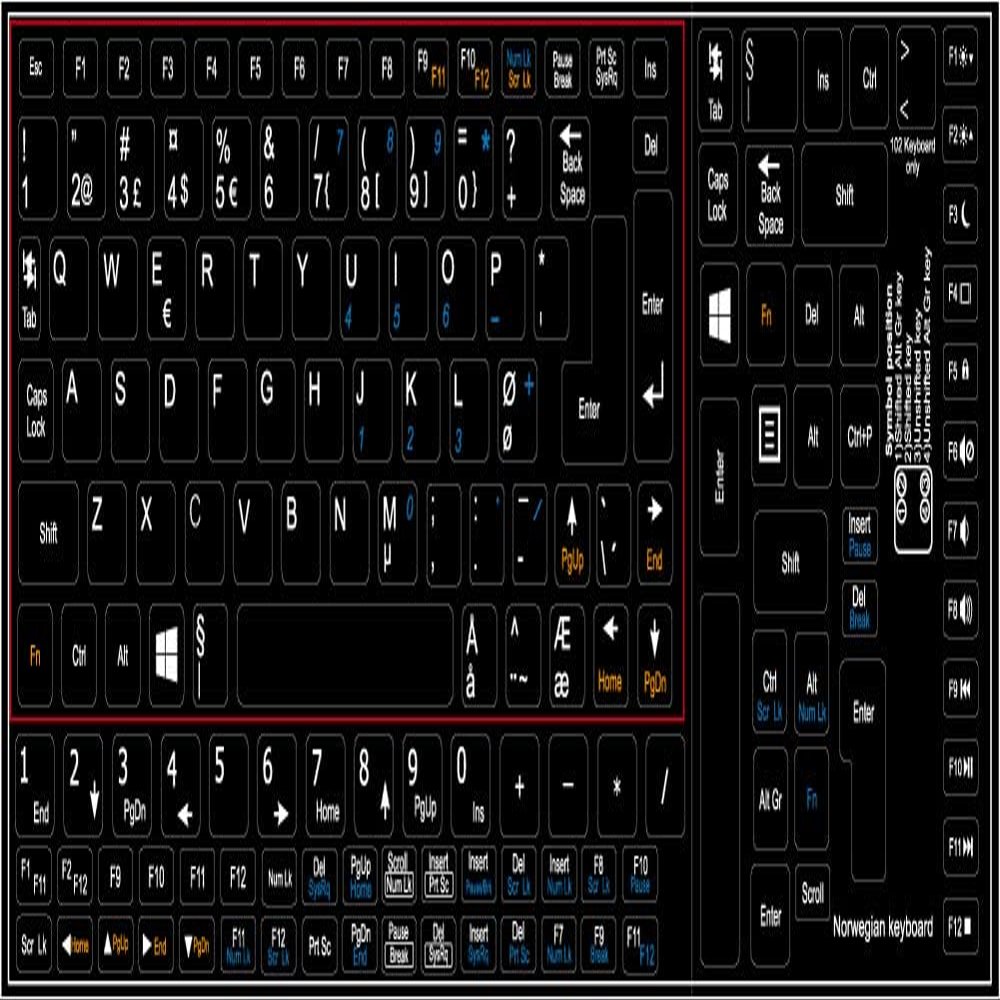Select the F9 previous track key
Image resolution: width=1000 pixels, height=1000 pixels.
coord(960,688)
